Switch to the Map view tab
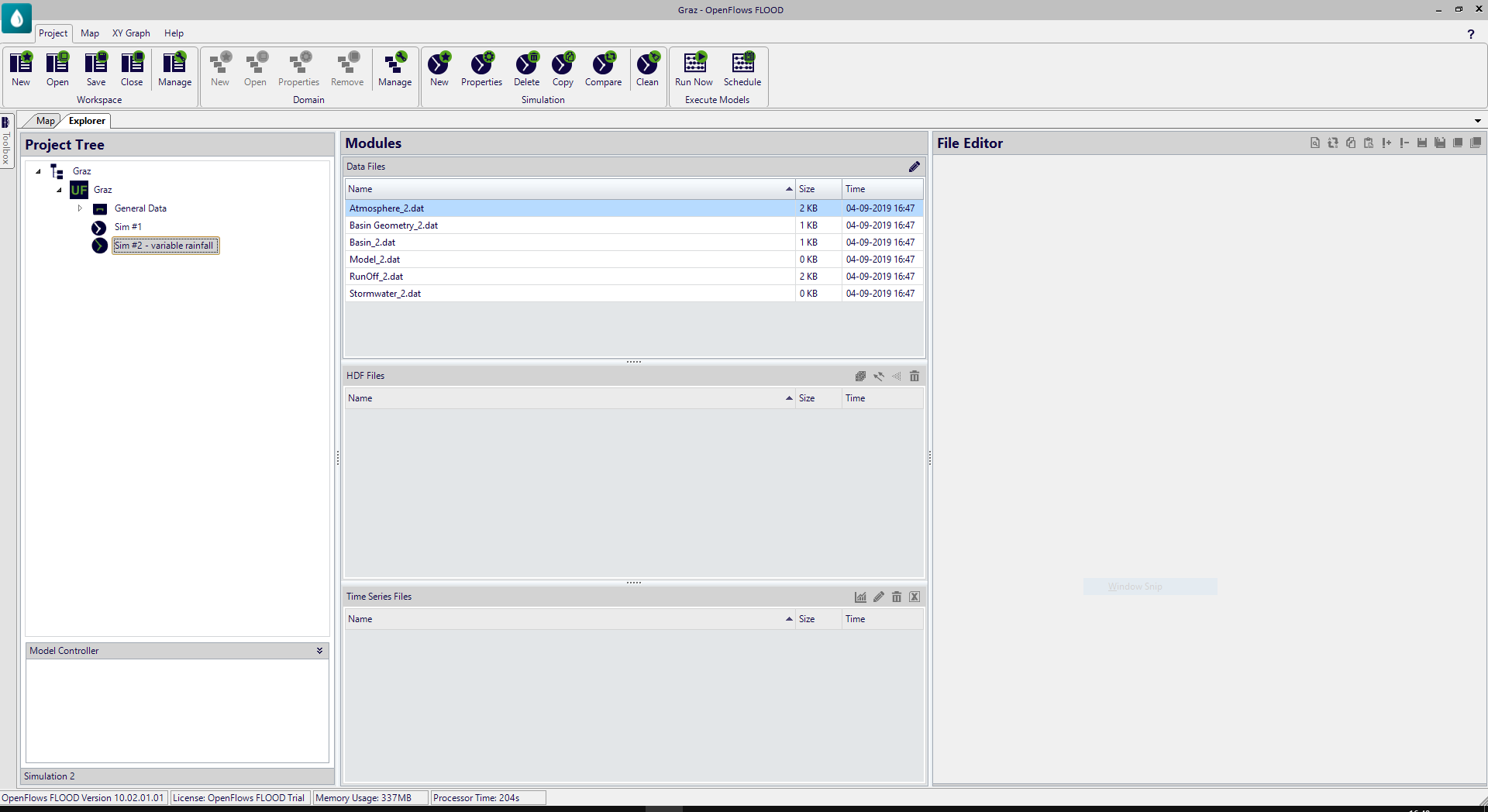Image resolution: width=1488 pixels, height=812 pixels. coord(45,121)
